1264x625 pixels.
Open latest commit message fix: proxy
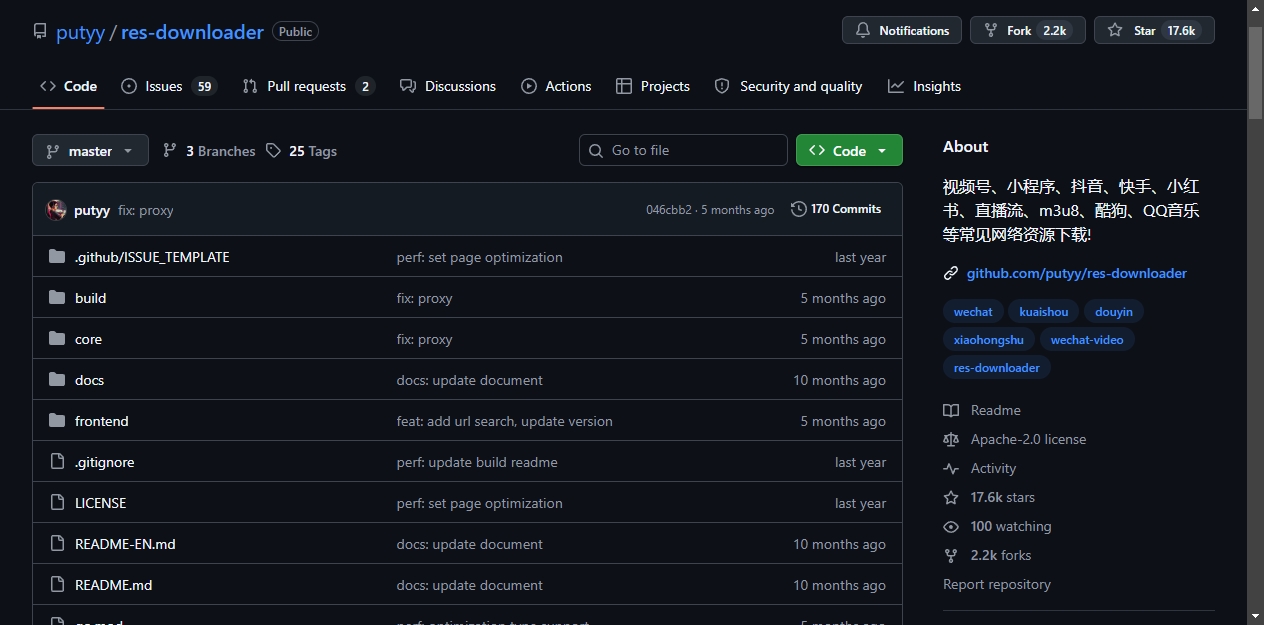coord(146,210)
